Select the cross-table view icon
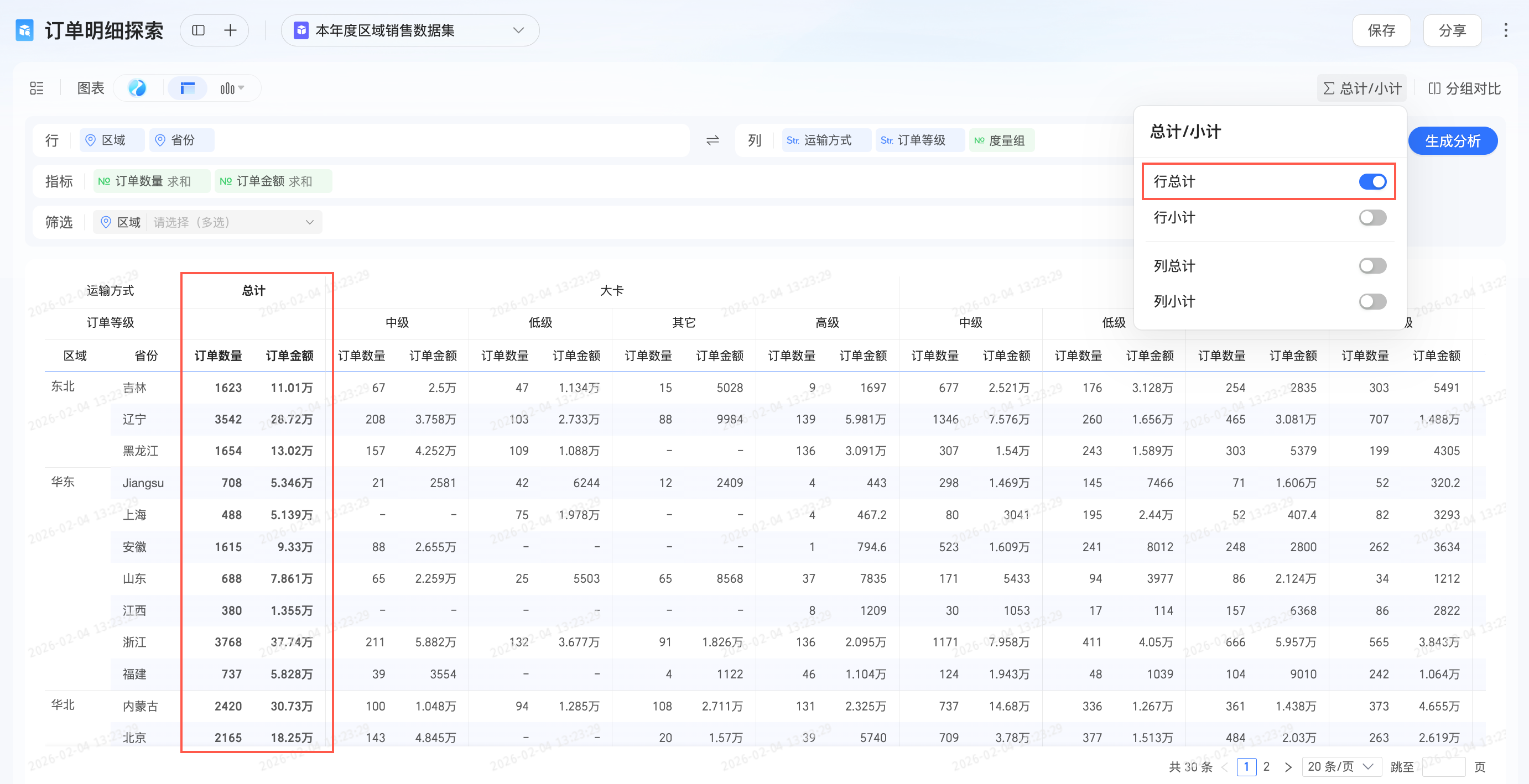The height and width of the screenshot is (784, 1529). click(x=188, y=88)
